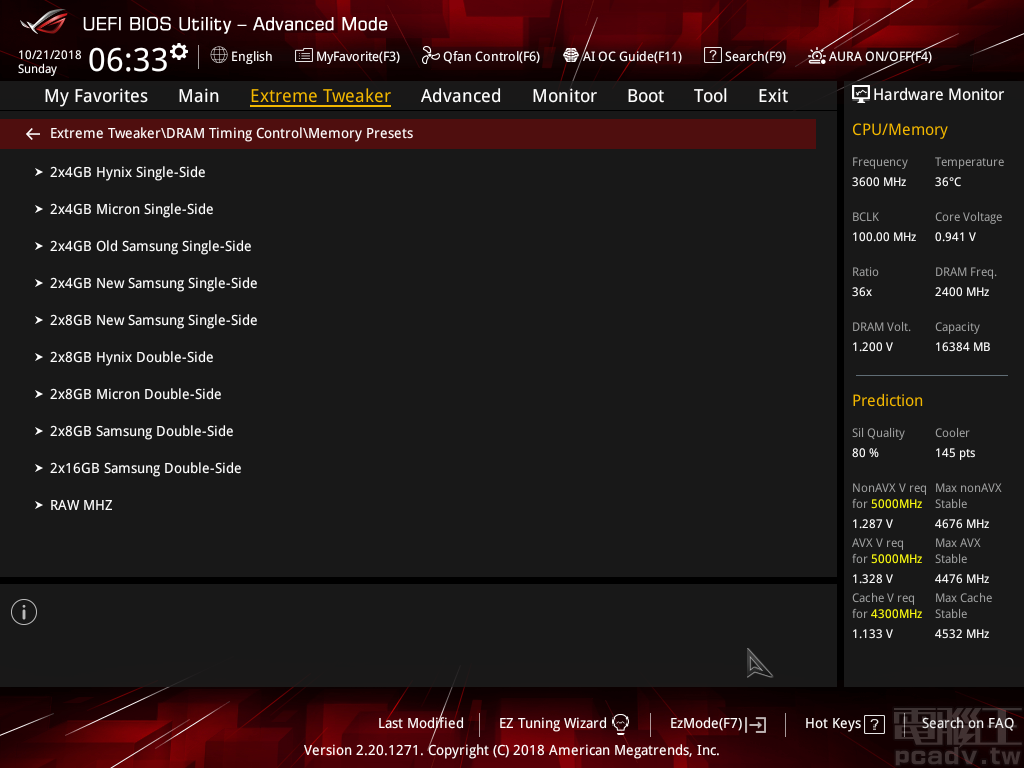This screenshot has width=1024, height=768.
Task: Click the info circle icon
Action: [24, 612]
